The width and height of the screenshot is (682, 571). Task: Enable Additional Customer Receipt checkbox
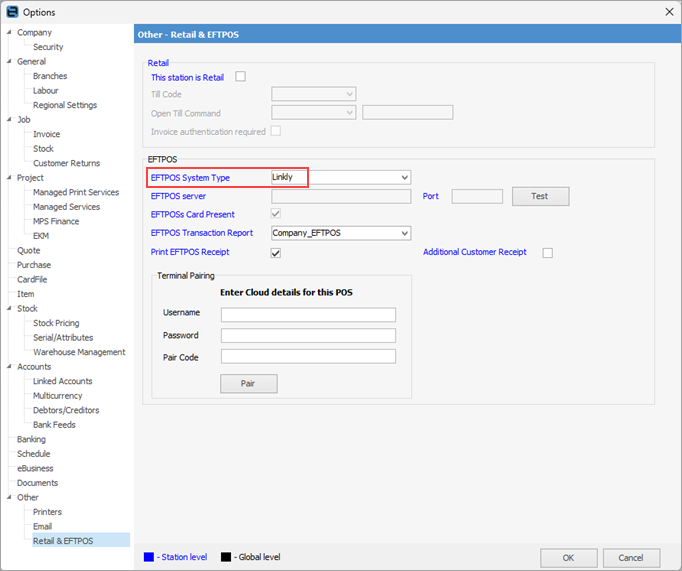pos(547,253)
